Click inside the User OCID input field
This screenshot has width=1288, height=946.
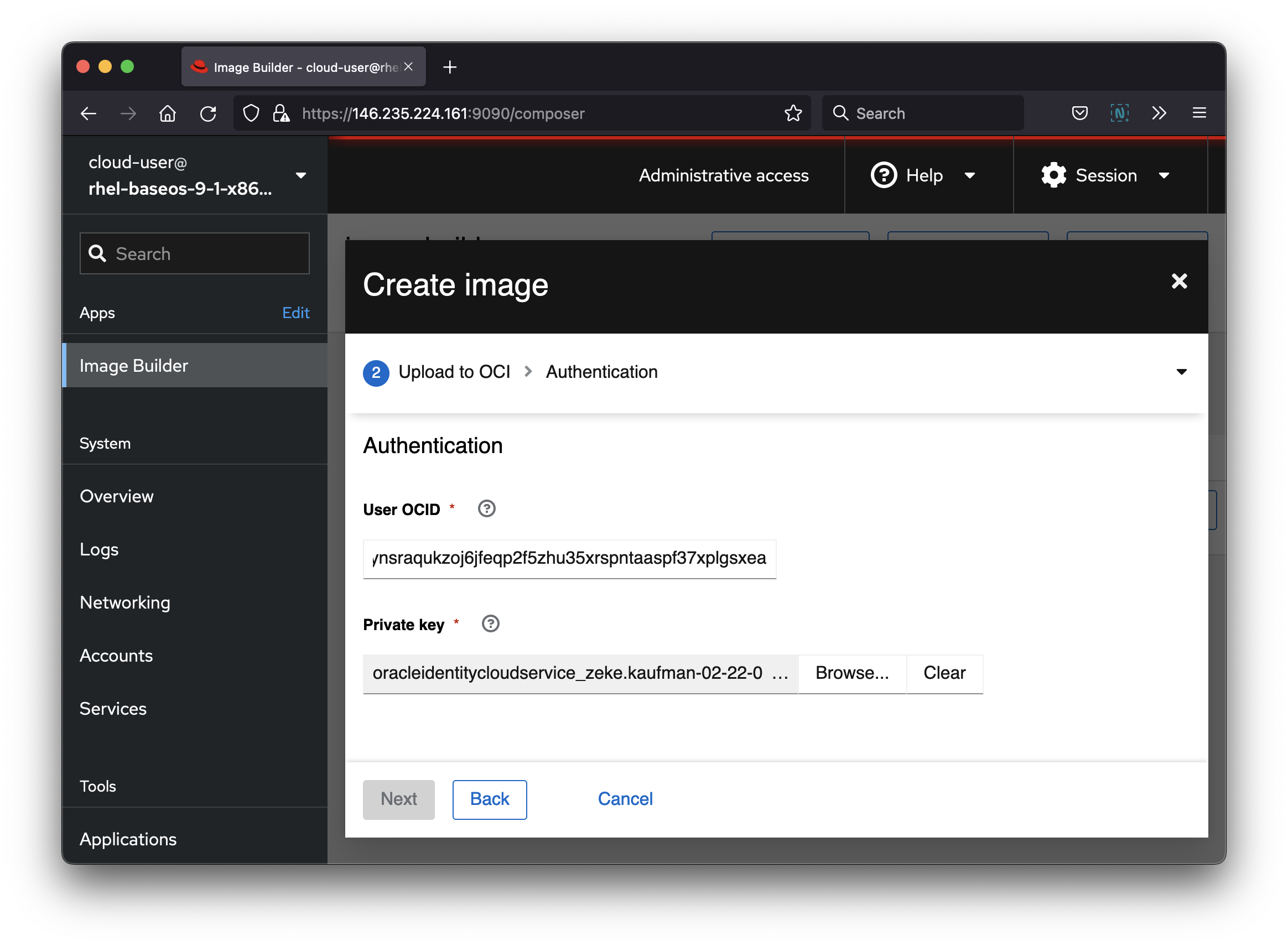click(x=569, y=559)
